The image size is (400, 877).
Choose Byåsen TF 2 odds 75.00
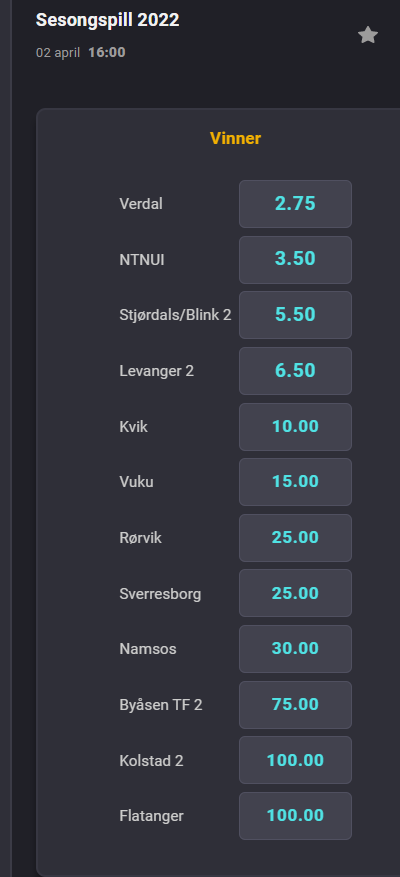click(295, 705)
